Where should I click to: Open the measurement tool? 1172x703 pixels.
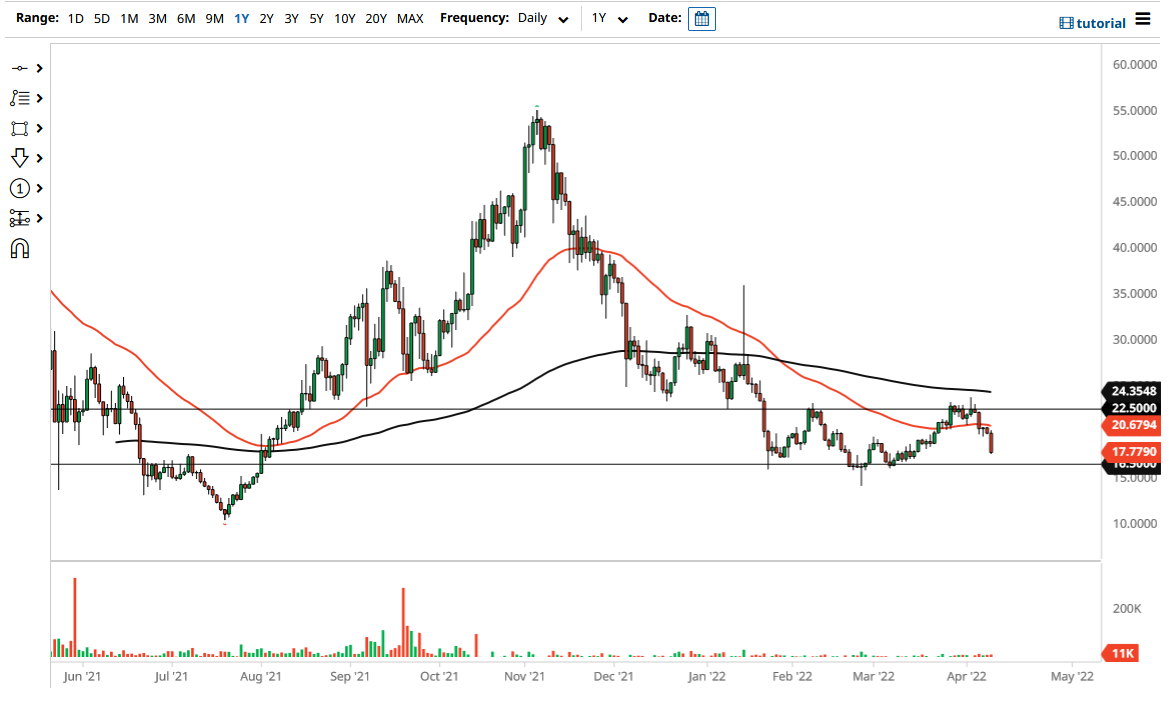[x=20, y=217]
